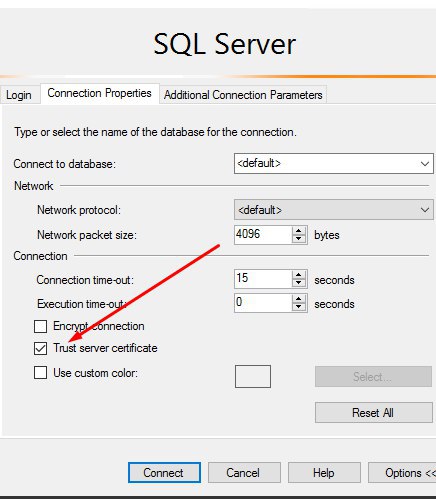Collapse dialog with Options << button
The width and height of the screenshot is (436, 499).
pyautogui.click(x=402, y=473)
